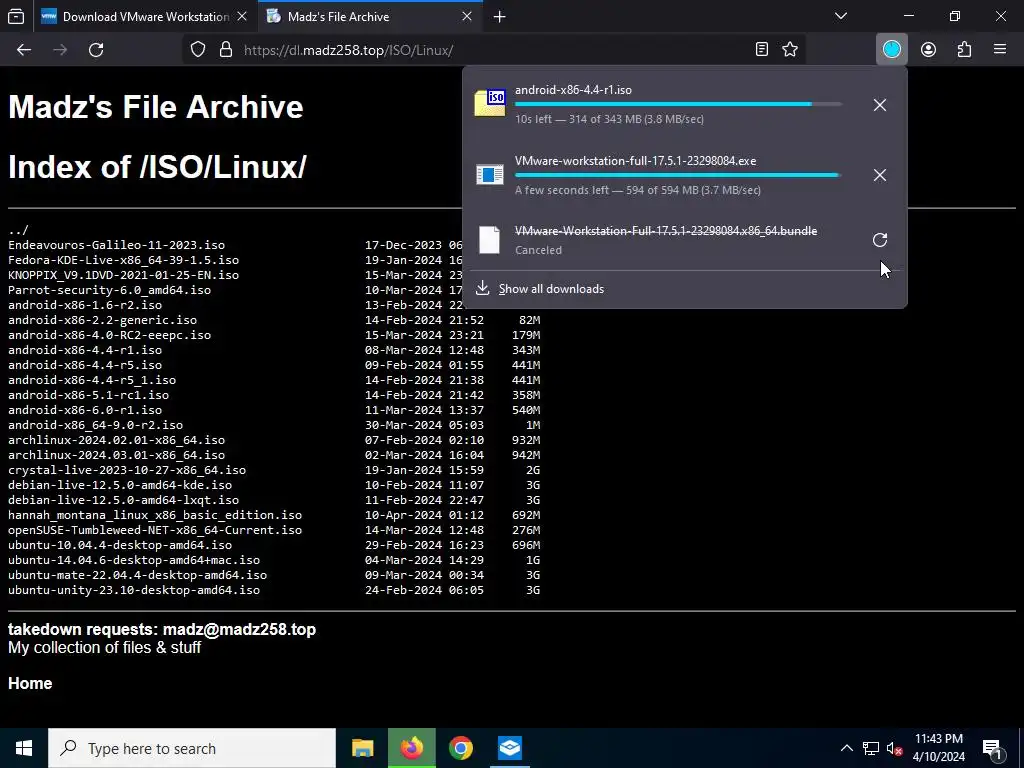Open the Windows Start menu

click(24, 748)
